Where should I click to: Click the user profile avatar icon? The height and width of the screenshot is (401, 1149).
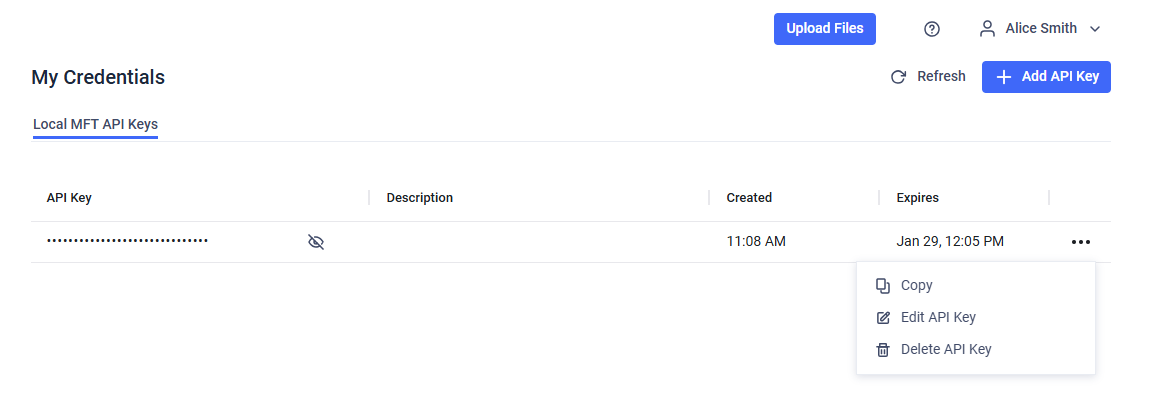pos(987,29)
